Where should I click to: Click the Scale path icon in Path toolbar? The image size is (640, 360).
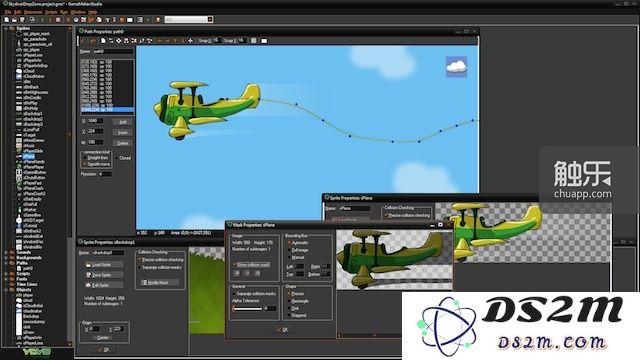(x=149, y=41)
